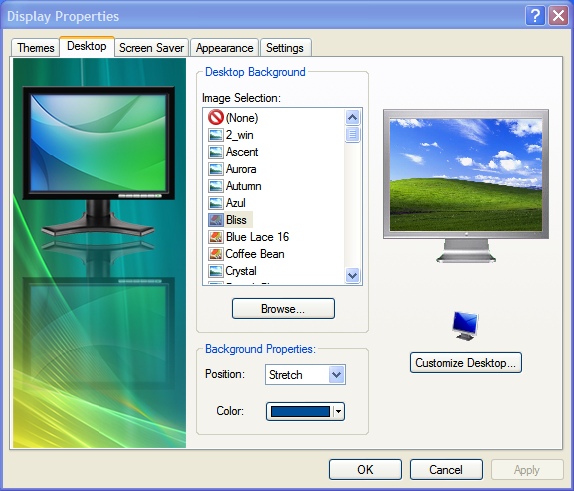Click the paint icon beside Blue Lace 16
Screen dimensions: 574x491
[x=216, y=237]
